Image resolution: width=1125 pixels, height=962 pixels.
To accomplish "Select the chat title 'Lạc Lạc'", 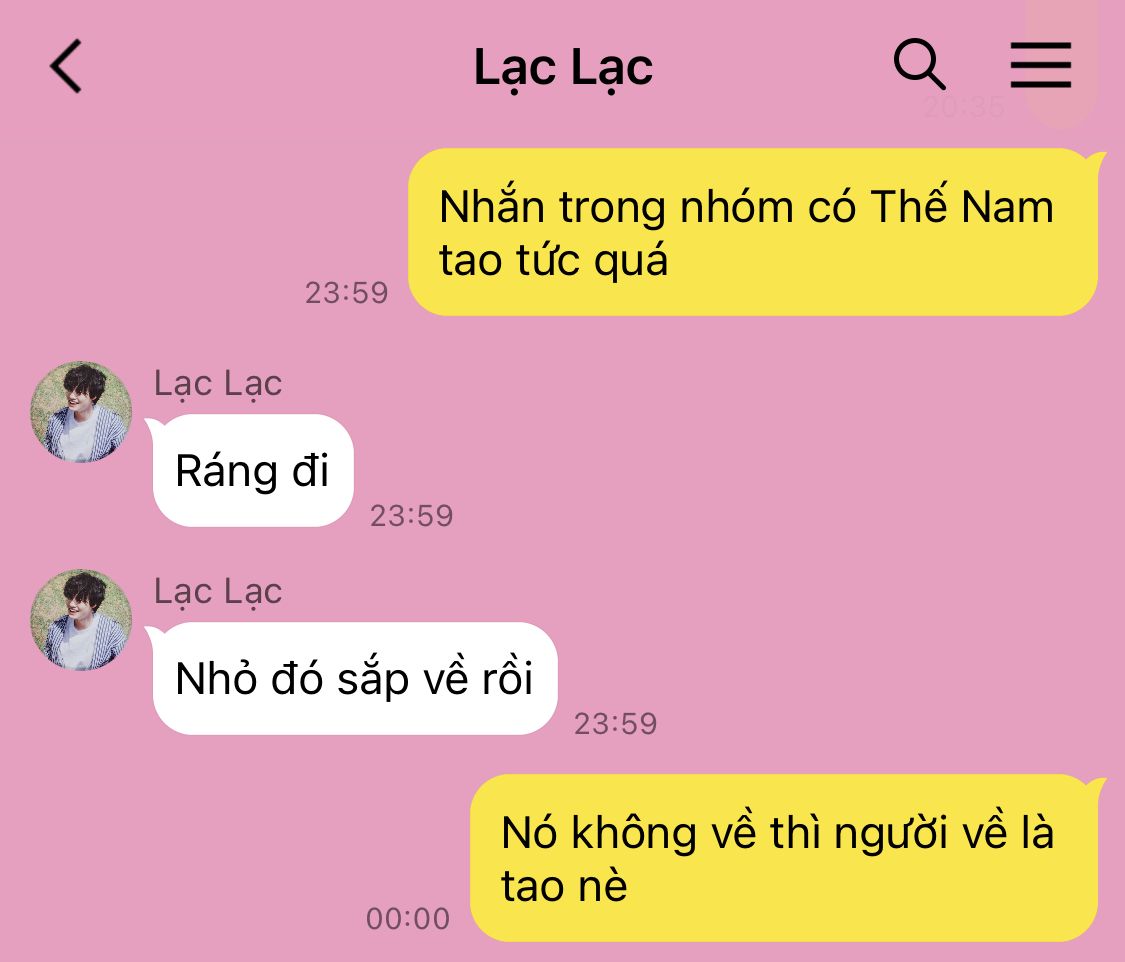I will coord(563,69).
